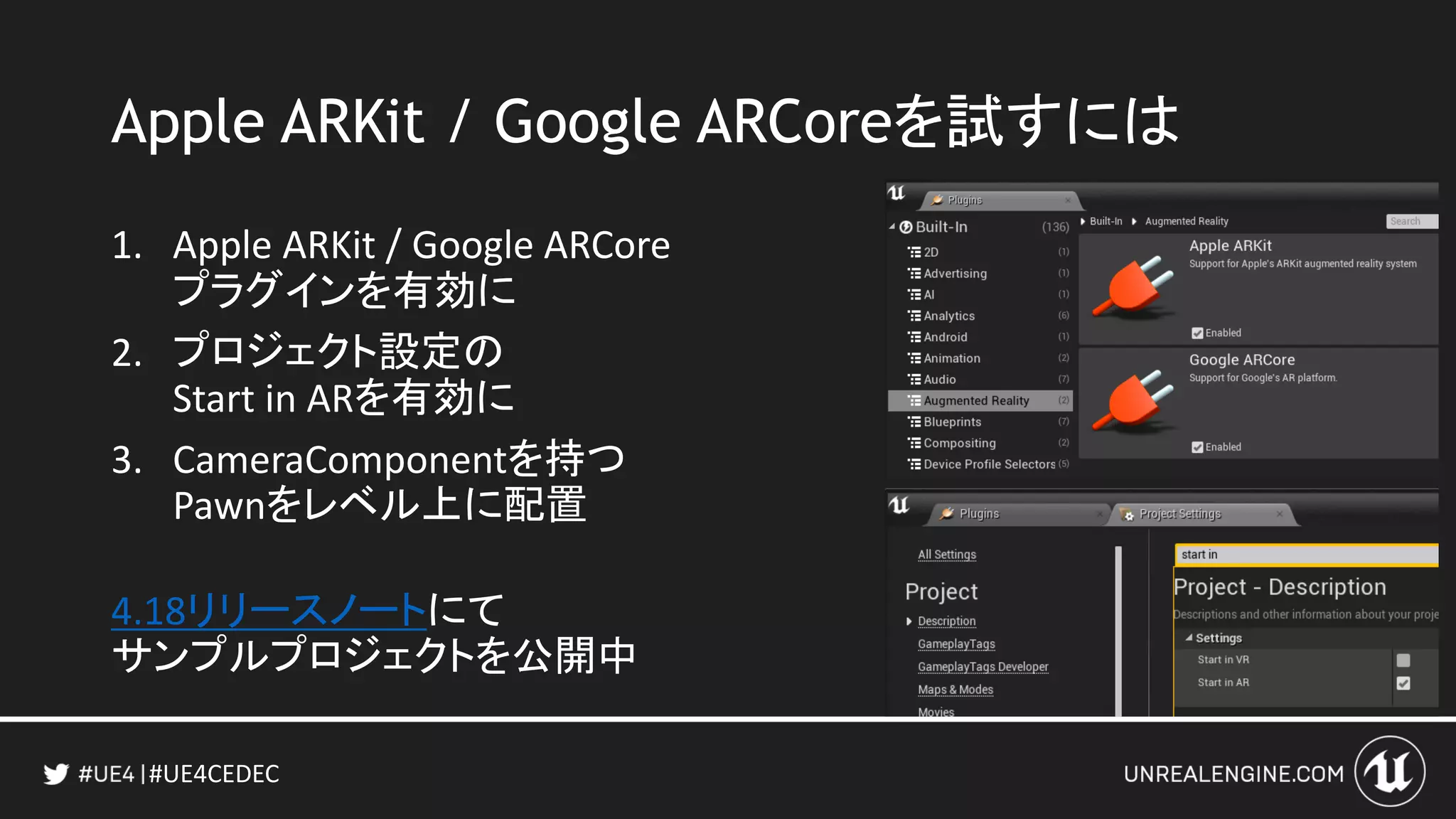Switch to the Project Settings tab

tap(1203, 514)
